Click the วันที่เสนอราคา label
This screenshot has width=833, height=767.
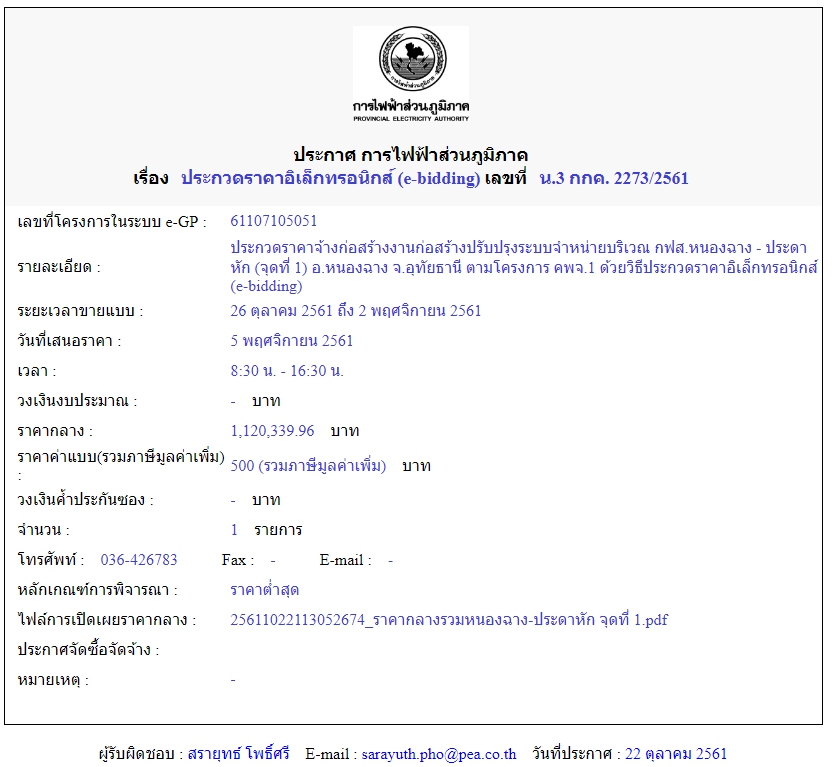(x=69, y=340)
